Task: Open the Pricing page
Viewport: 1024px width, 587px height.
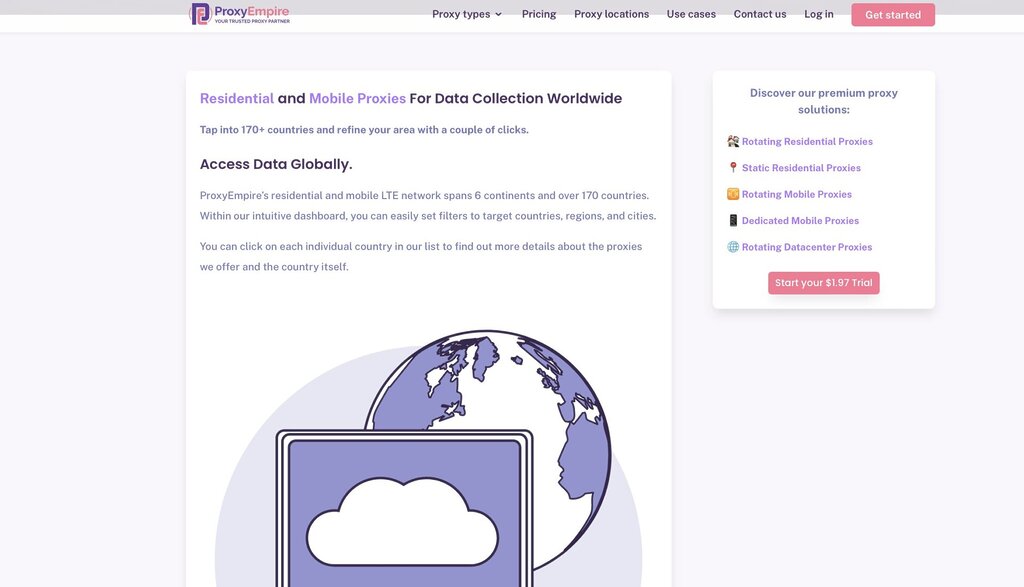Action: (x=539, y=14)
